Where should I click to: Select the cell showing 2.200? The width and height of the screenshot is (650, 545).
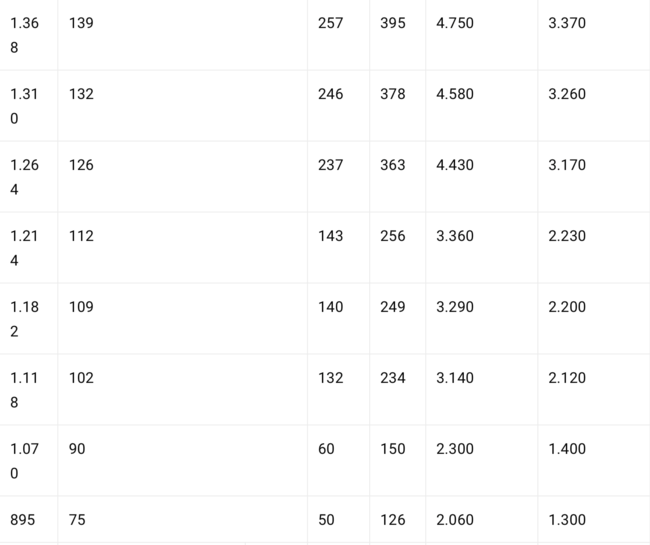pos(594,318)
